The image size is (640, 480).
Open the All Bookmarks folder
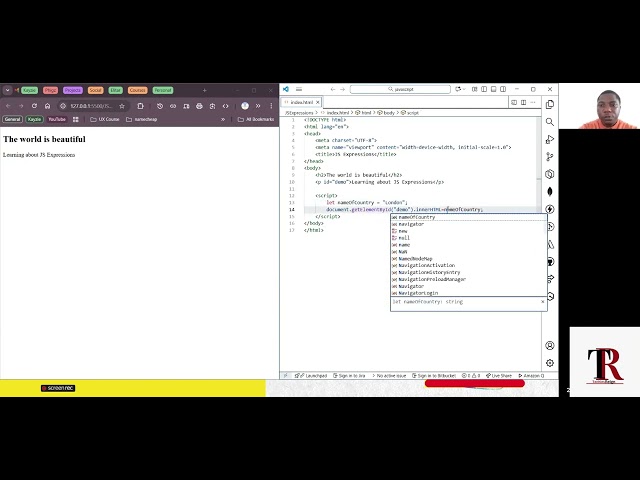256,120
